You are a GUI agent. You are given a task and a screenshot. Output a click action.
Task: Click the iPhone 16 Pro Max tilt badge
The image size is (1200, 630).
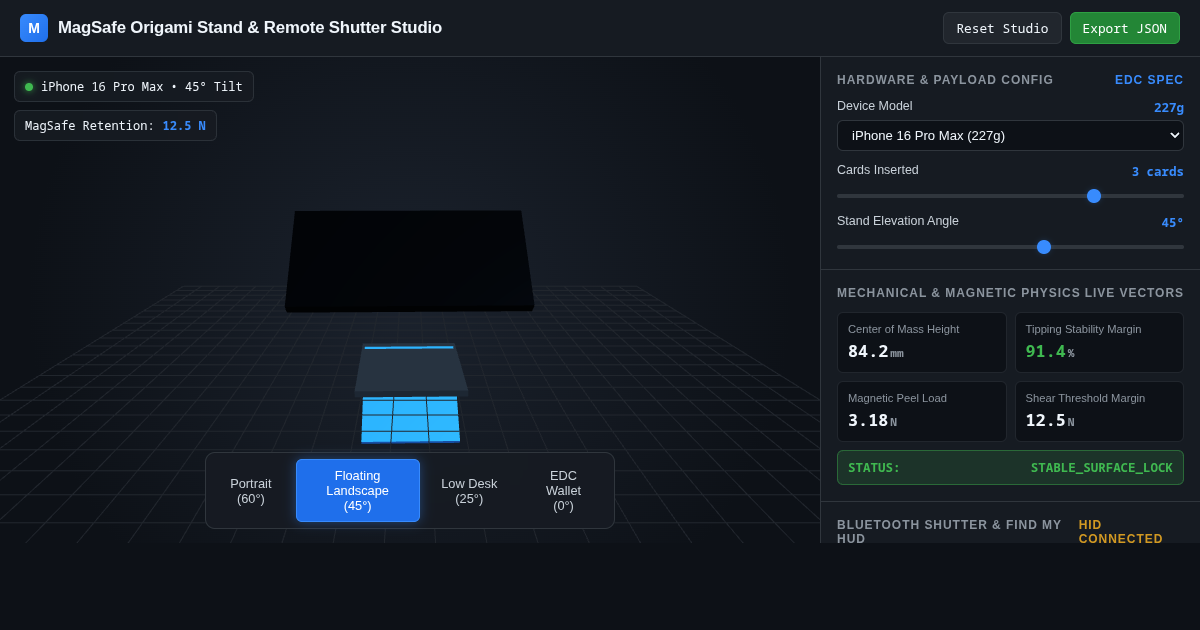point(134,87)
